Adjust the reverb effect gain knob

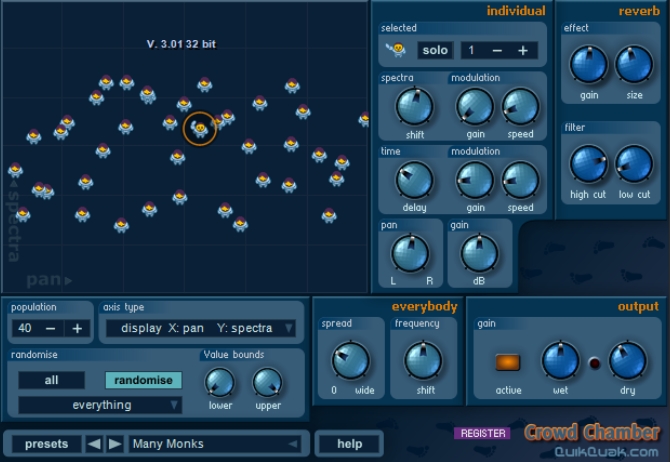click(589, 64)
